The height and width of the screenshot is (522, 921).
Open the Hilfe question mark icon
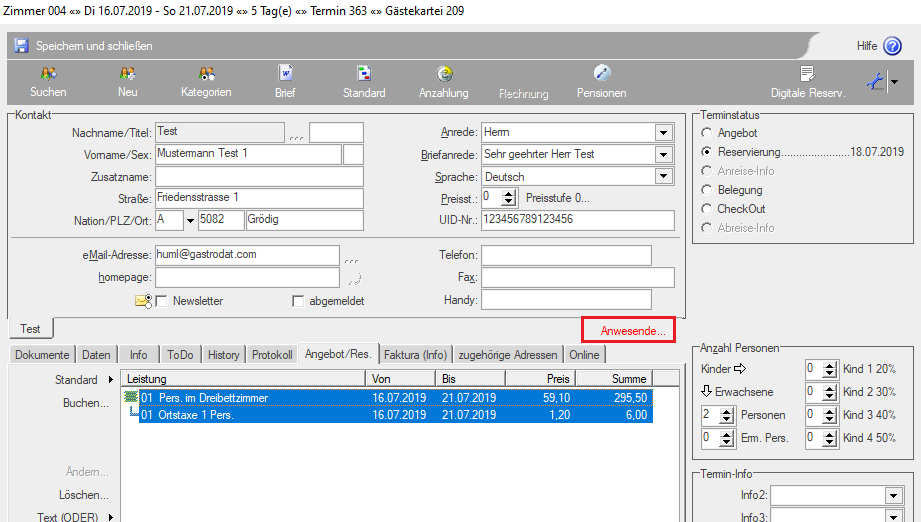892,46
